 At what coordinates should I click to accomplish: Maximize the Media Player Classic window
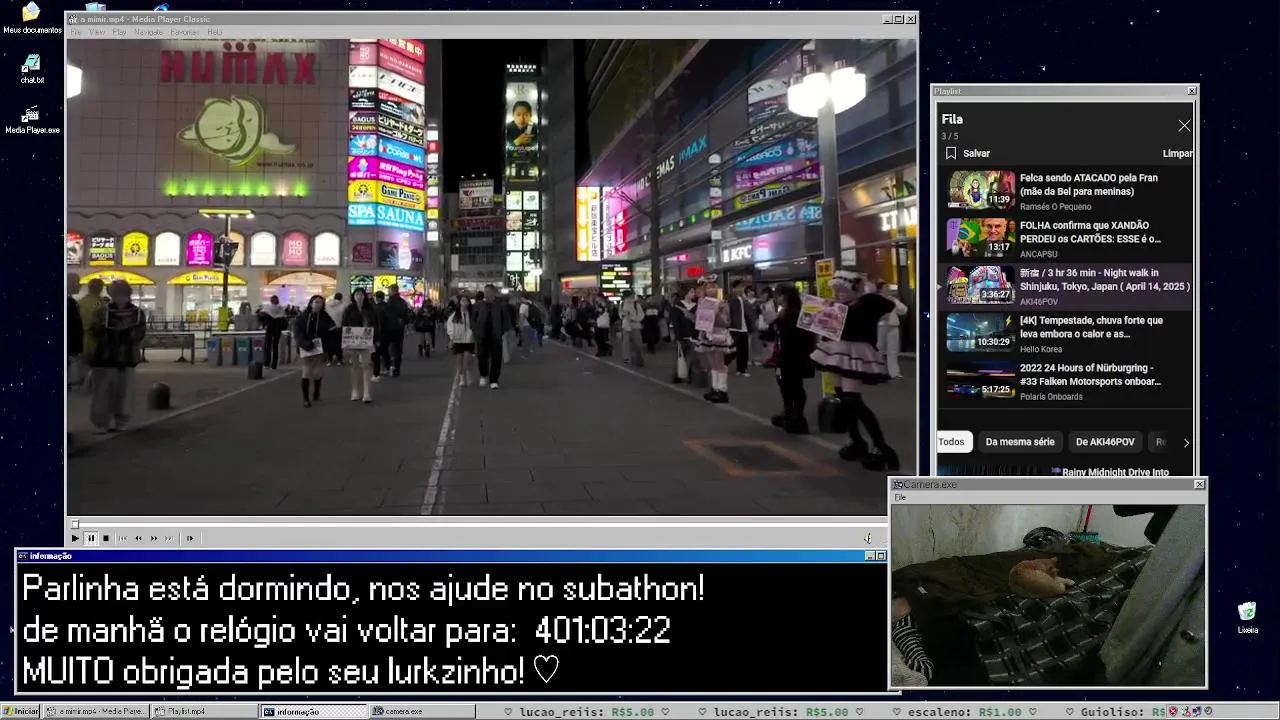(898, 19)
